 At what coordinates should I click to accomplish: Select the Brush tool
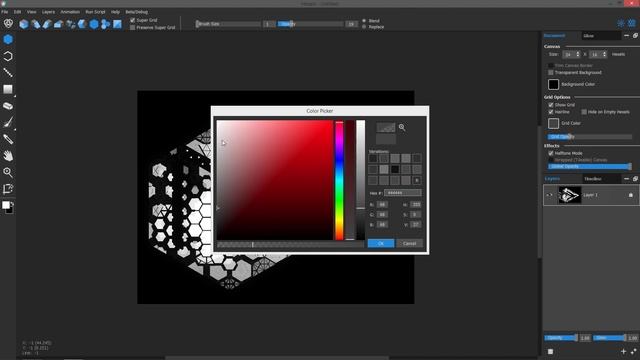pyautogui.click(x=8, y=122)
